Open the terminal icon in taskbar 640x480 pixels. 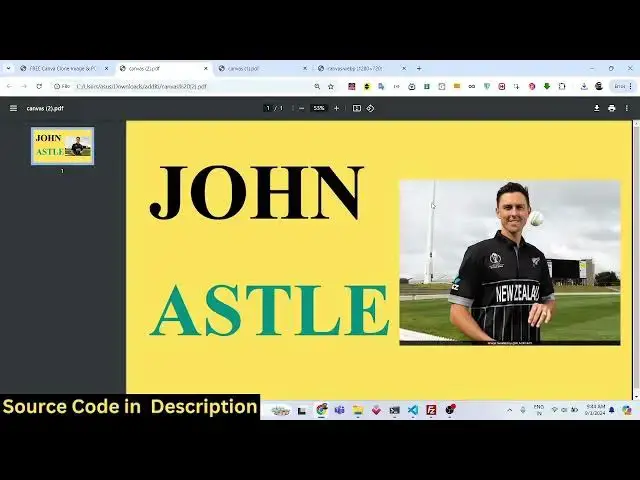point(394,410)
